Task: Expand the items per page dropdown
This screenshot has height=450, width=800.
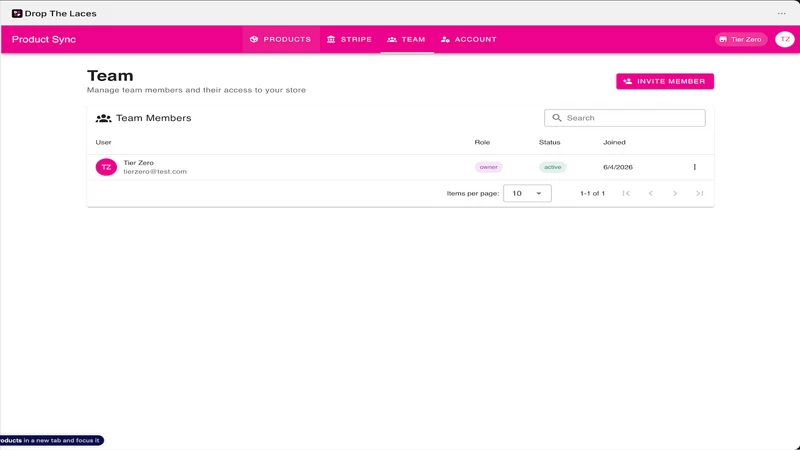Action: (x=527, y=193)
